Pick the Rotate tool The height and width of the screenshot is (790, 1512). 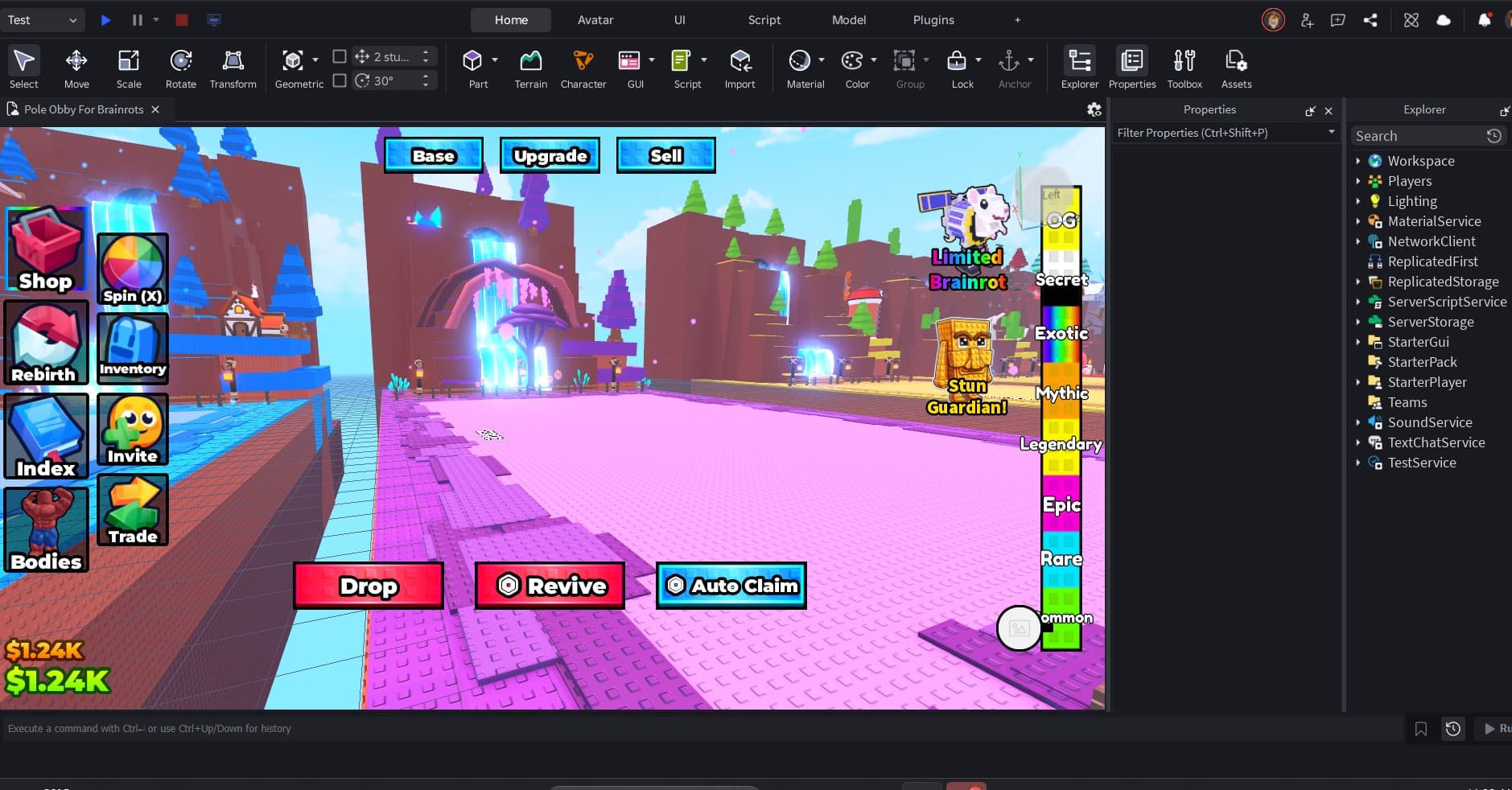point(181,68)
